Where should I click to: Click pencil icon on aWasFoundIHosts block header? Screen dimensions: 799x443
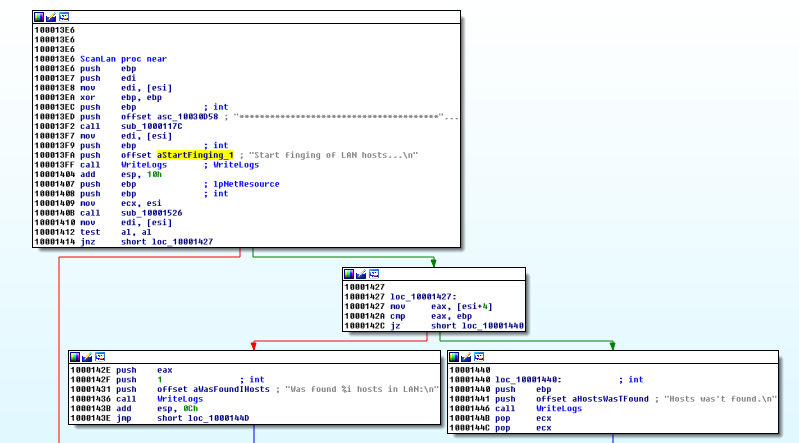[x=87, y=357]
